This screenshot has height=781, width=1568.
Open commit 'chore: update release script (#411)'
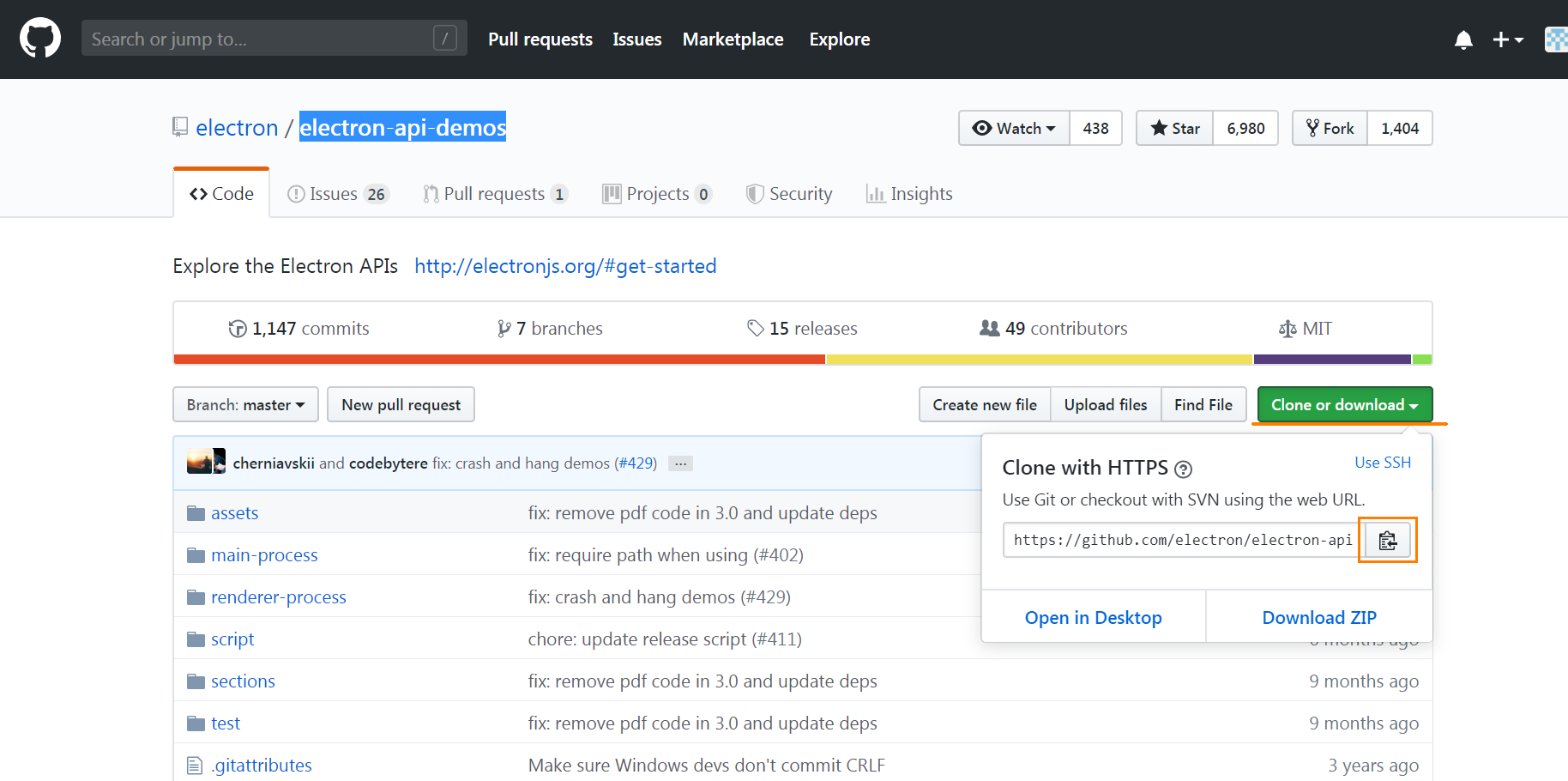point(665,639)
